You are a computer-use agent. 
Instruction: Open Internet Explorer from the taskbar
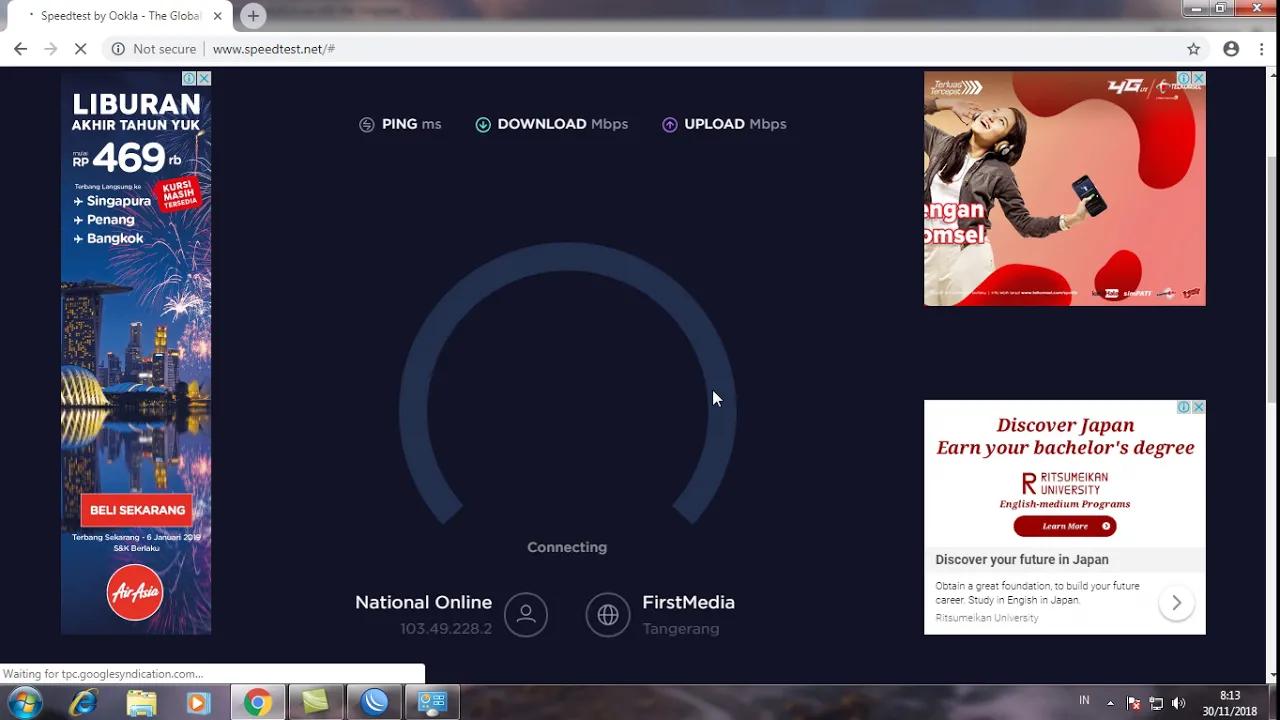83,703
